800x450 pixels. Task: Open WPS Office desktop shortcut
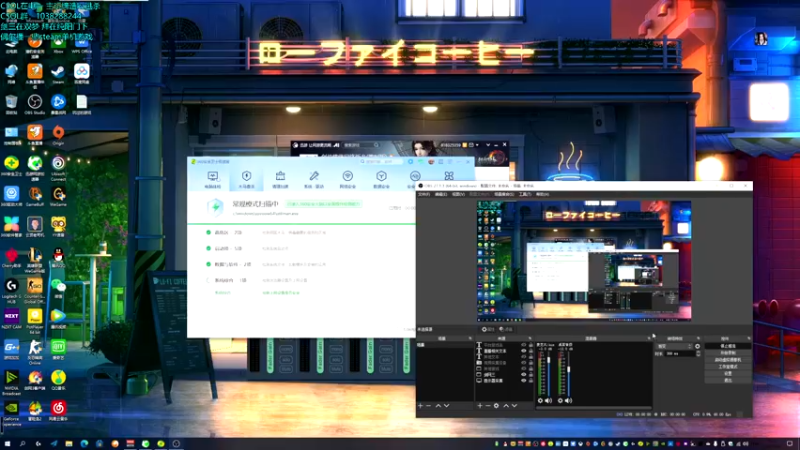tap(82, 45)
